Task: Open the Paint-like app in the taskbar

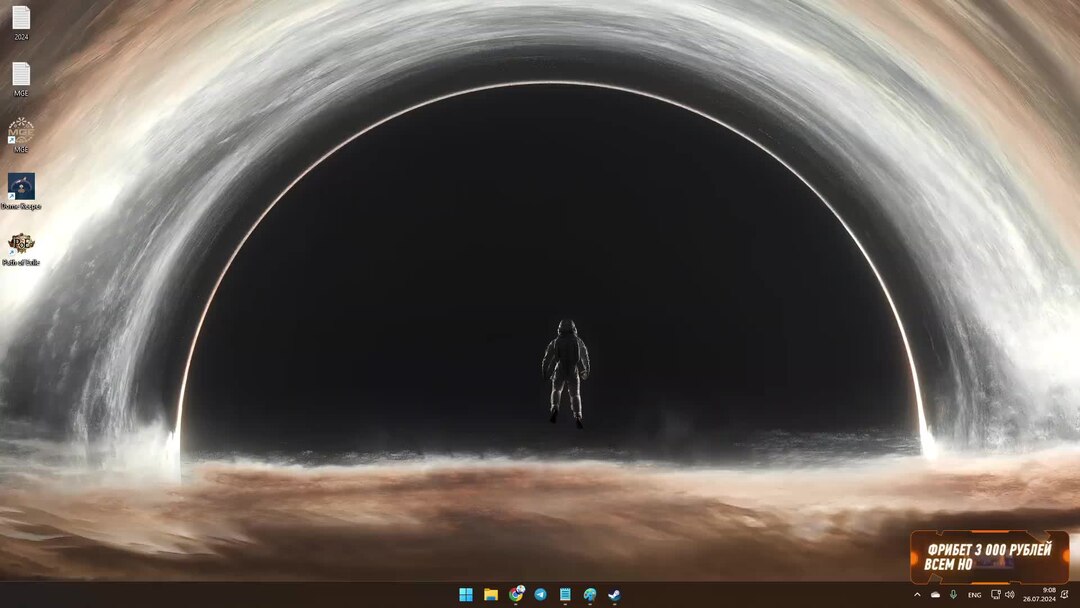Action: tap(590, 594)
